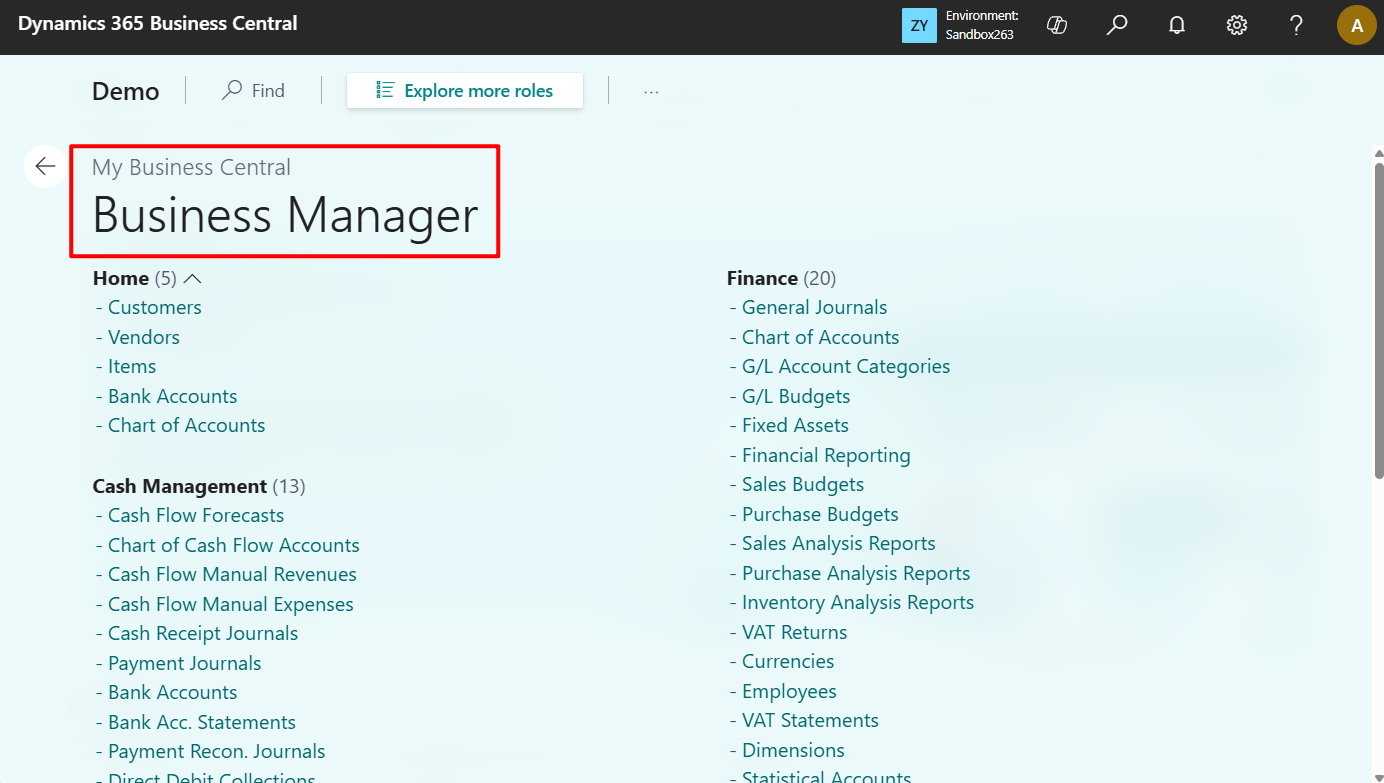Select Explore more roles

click(x=464, y=90)
